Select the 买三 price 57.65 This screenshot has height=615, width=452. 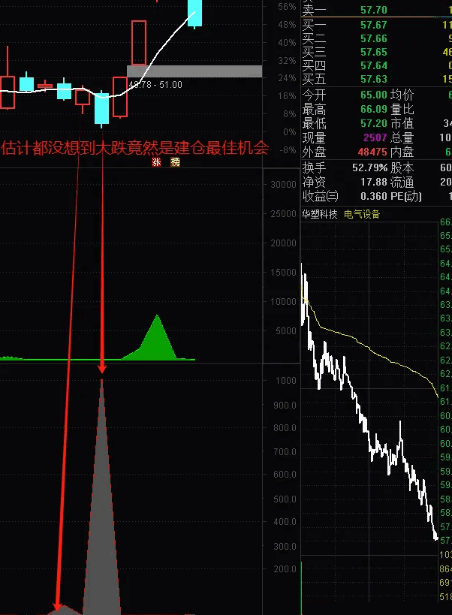(374, 52)
